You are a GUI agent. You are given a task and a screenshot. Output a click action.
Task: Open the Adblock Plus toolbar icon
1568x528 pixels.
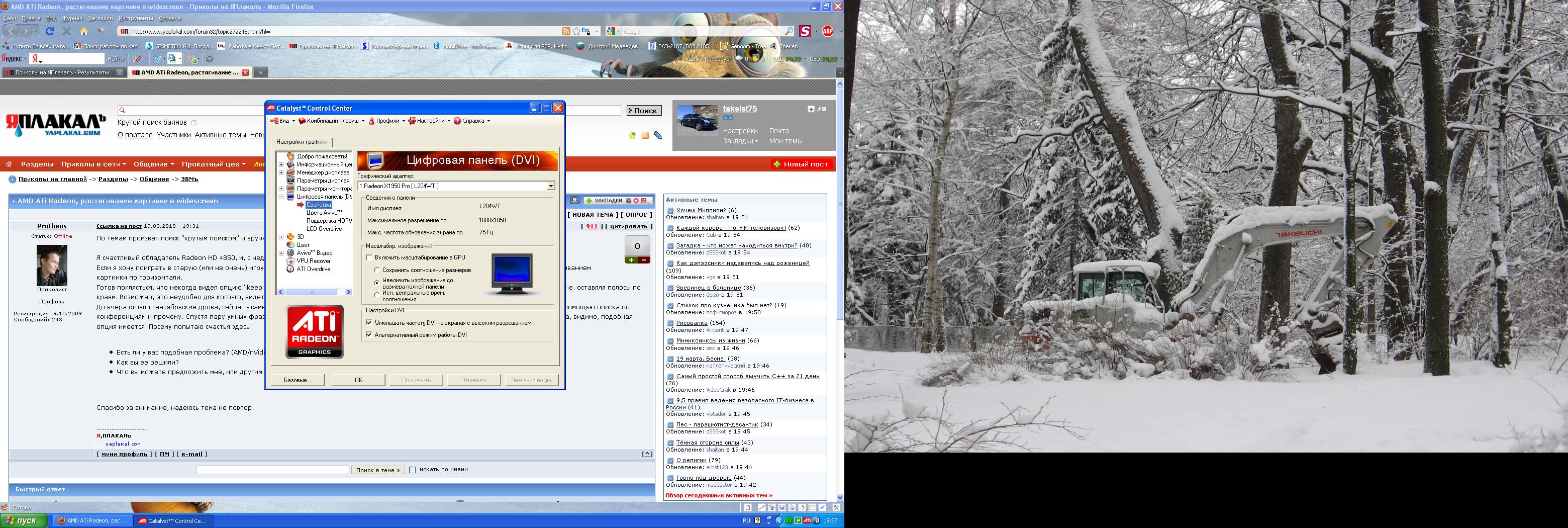coord(827,31)
